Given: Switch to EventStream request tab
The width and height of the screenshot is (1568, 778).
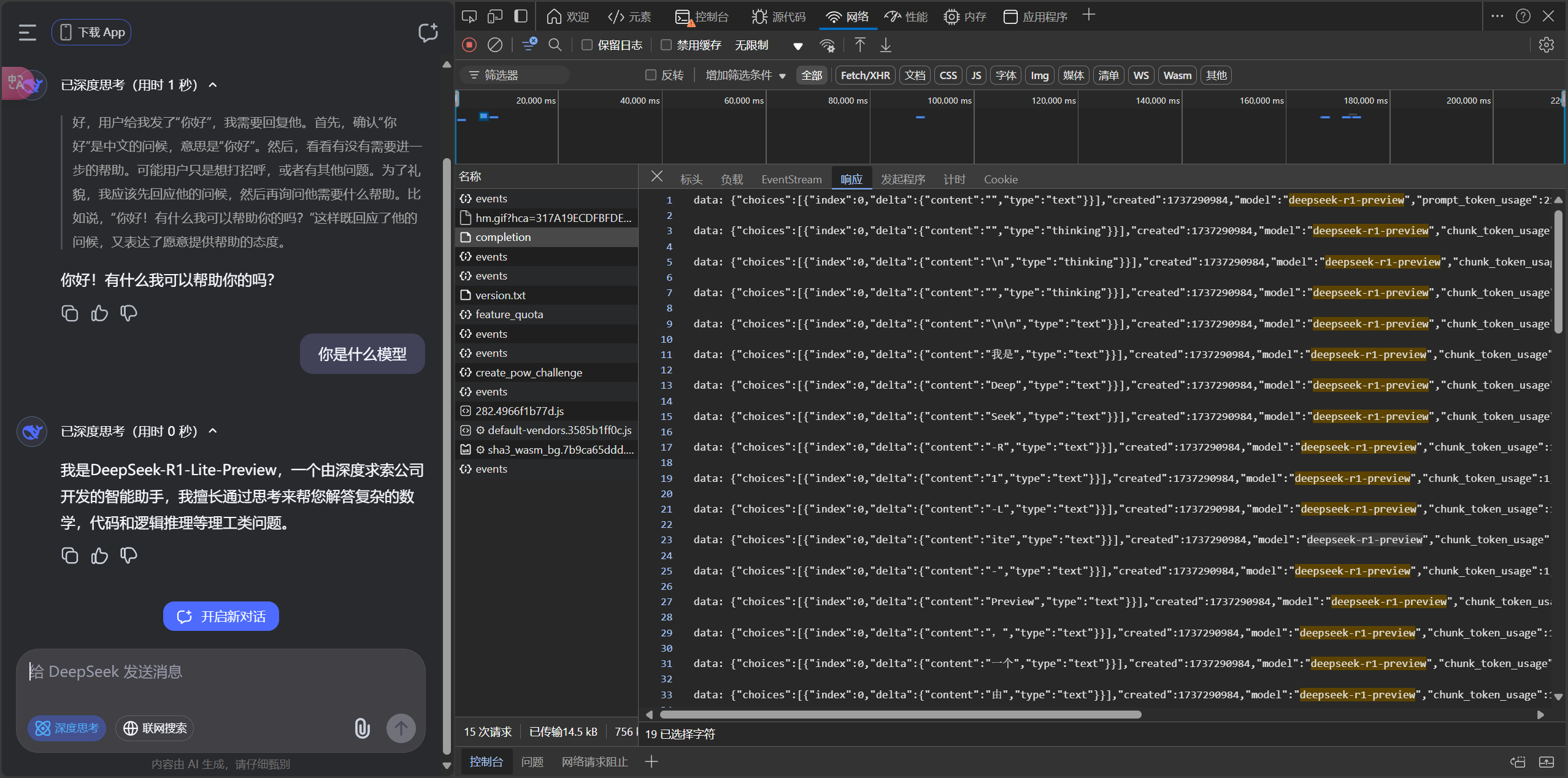Looking at the screenshot, I should [791, 179].
